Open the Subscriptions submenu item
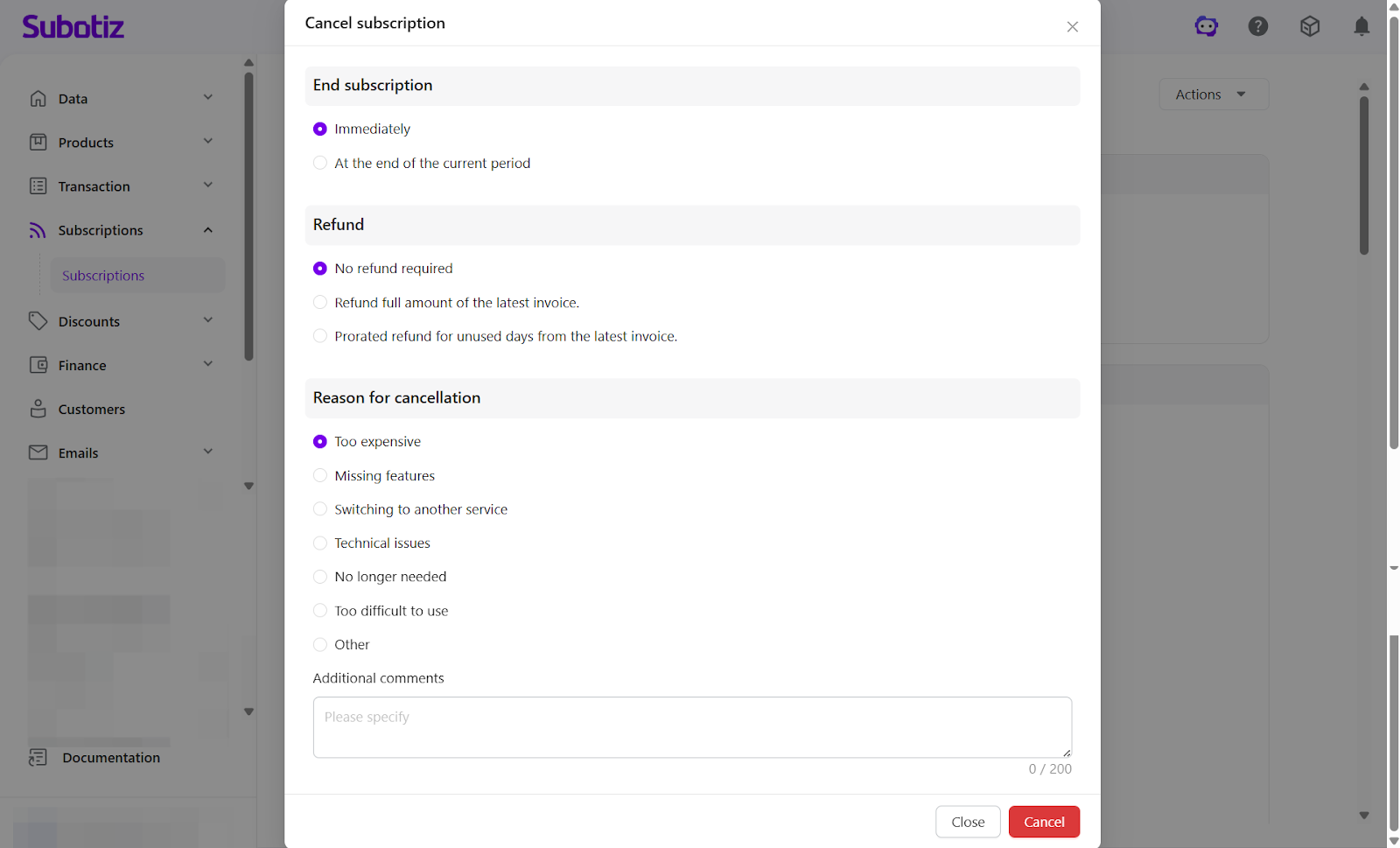 [x=103, y=276]
